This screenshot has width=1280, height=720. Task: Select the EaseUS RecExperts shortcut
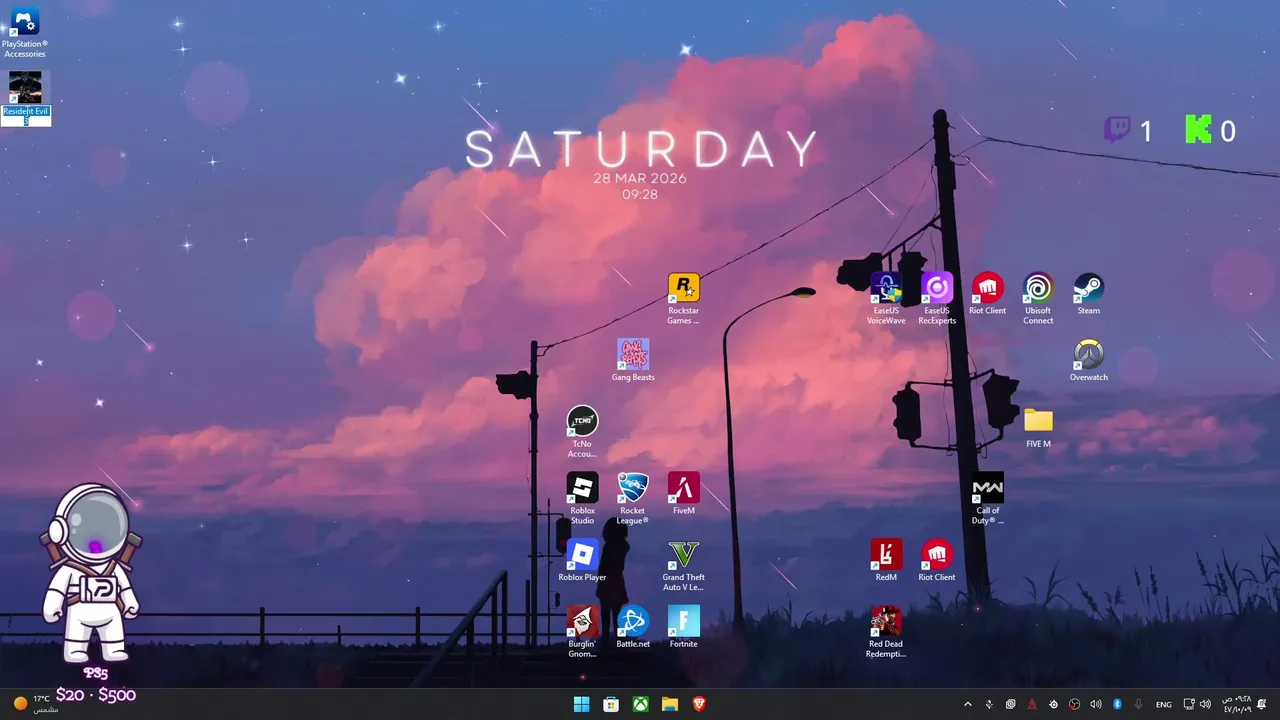pos(937,298)
